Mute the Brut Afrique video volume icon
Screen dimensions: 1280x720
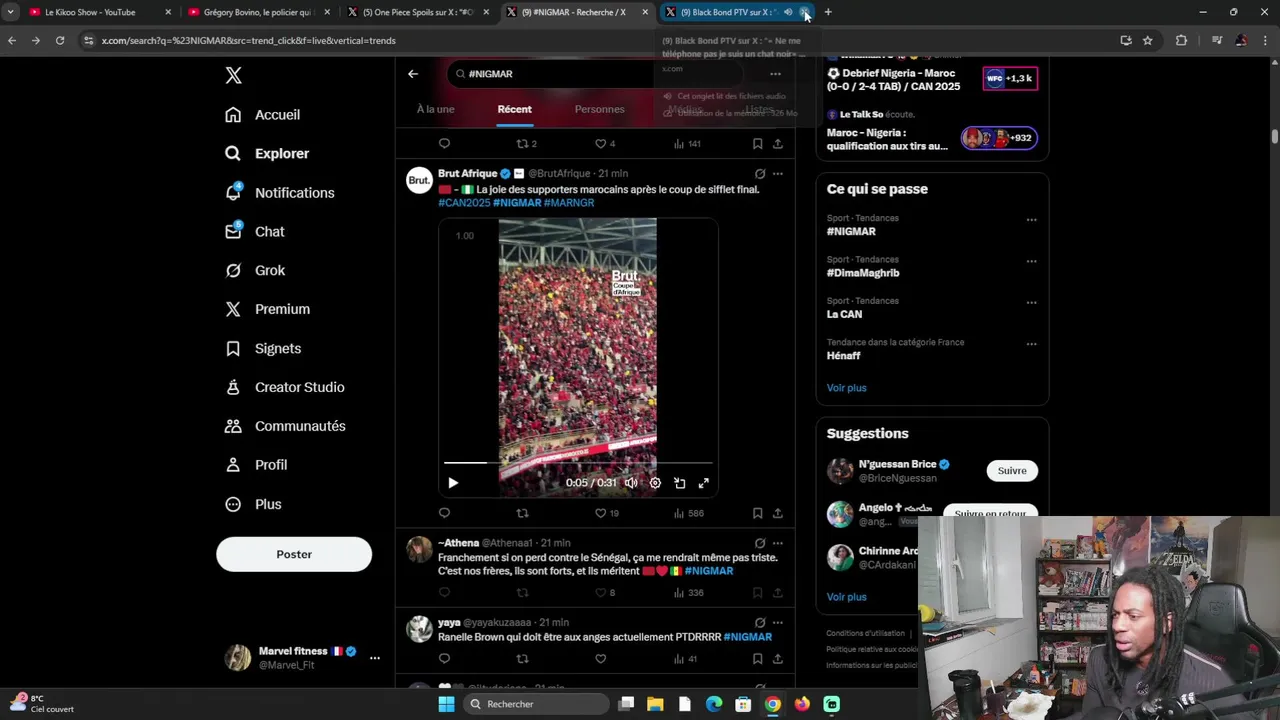click(x=631, y=483)
